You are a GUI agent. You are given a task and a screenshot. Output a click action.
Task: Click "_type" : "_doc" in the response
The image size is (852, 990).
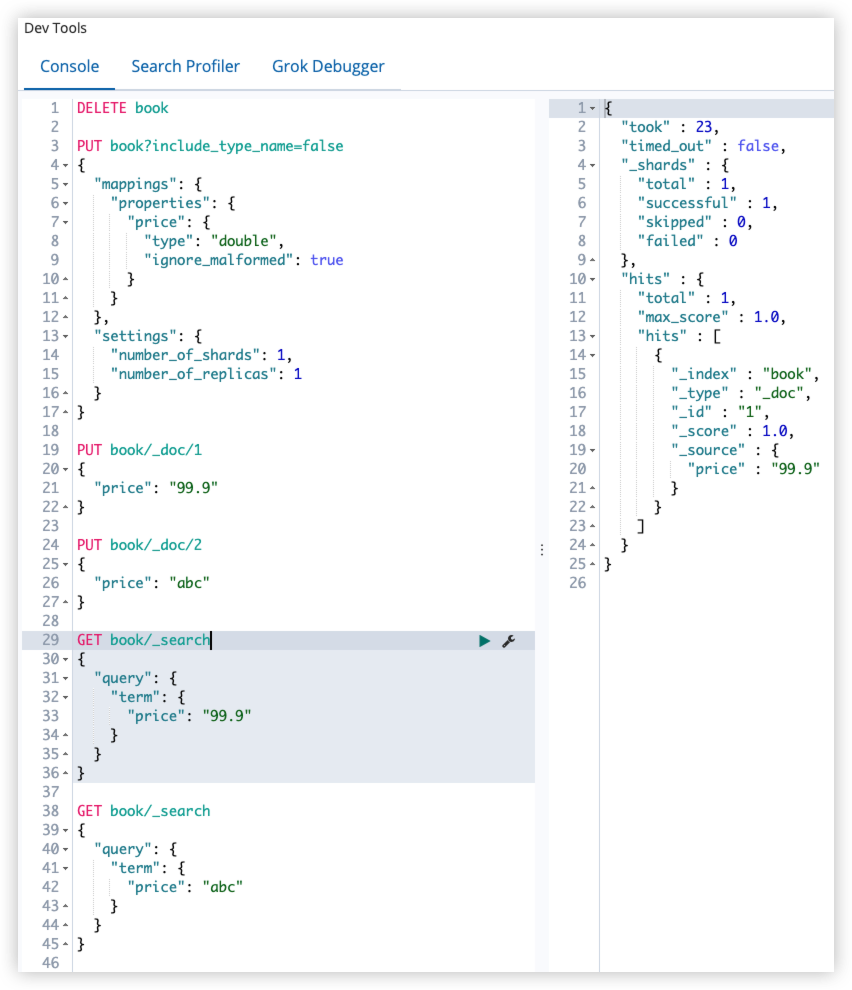[x=741, y=393]
